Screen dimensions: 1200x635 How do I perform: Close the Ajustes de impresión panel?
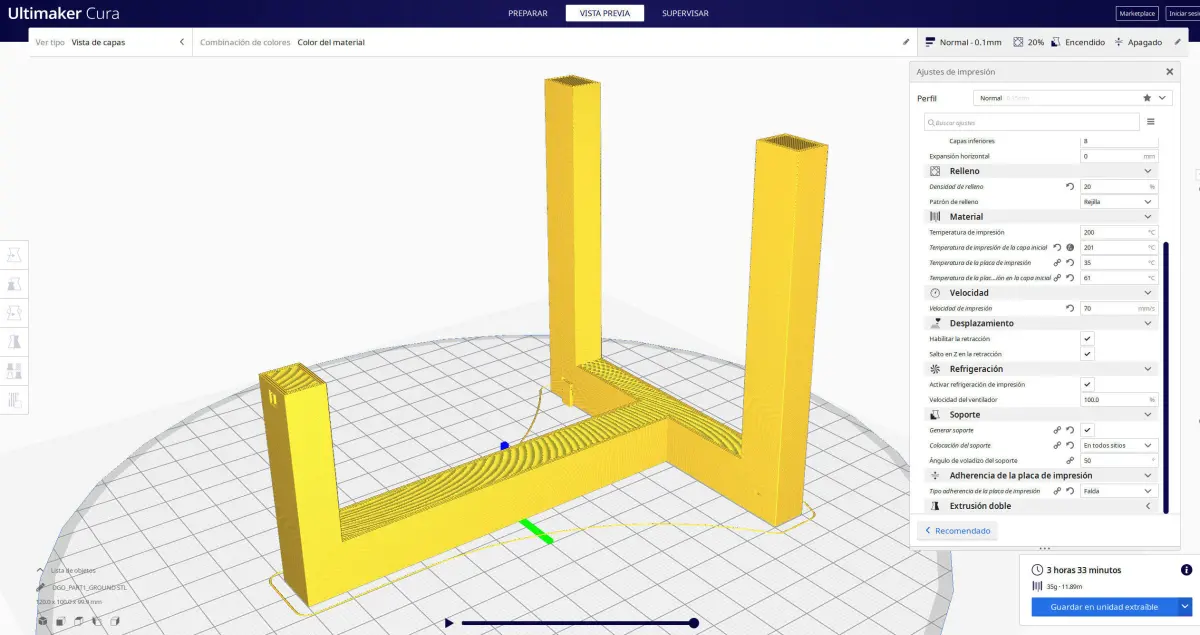coord(1170,72)
